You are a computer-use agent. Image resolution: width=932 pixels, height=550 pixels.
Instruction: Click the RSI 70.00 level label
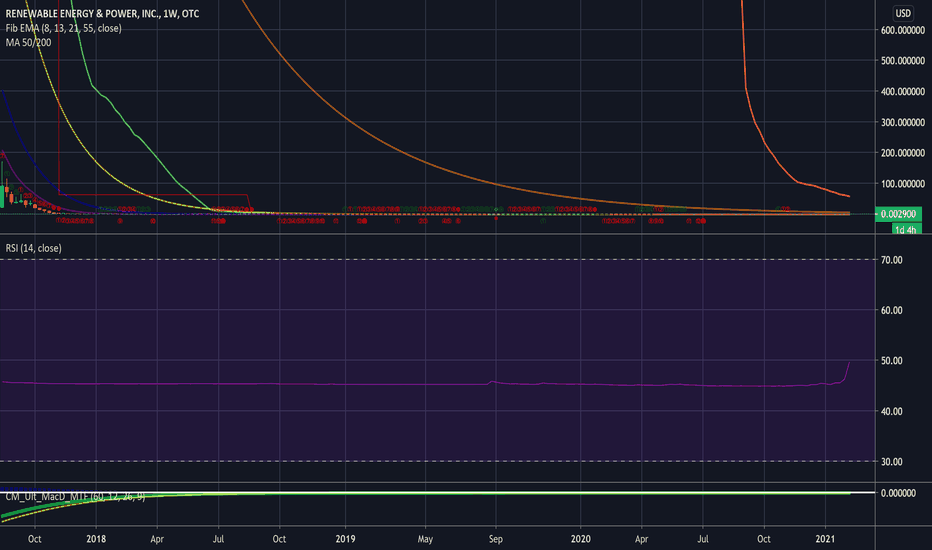[x=892, y=260]
